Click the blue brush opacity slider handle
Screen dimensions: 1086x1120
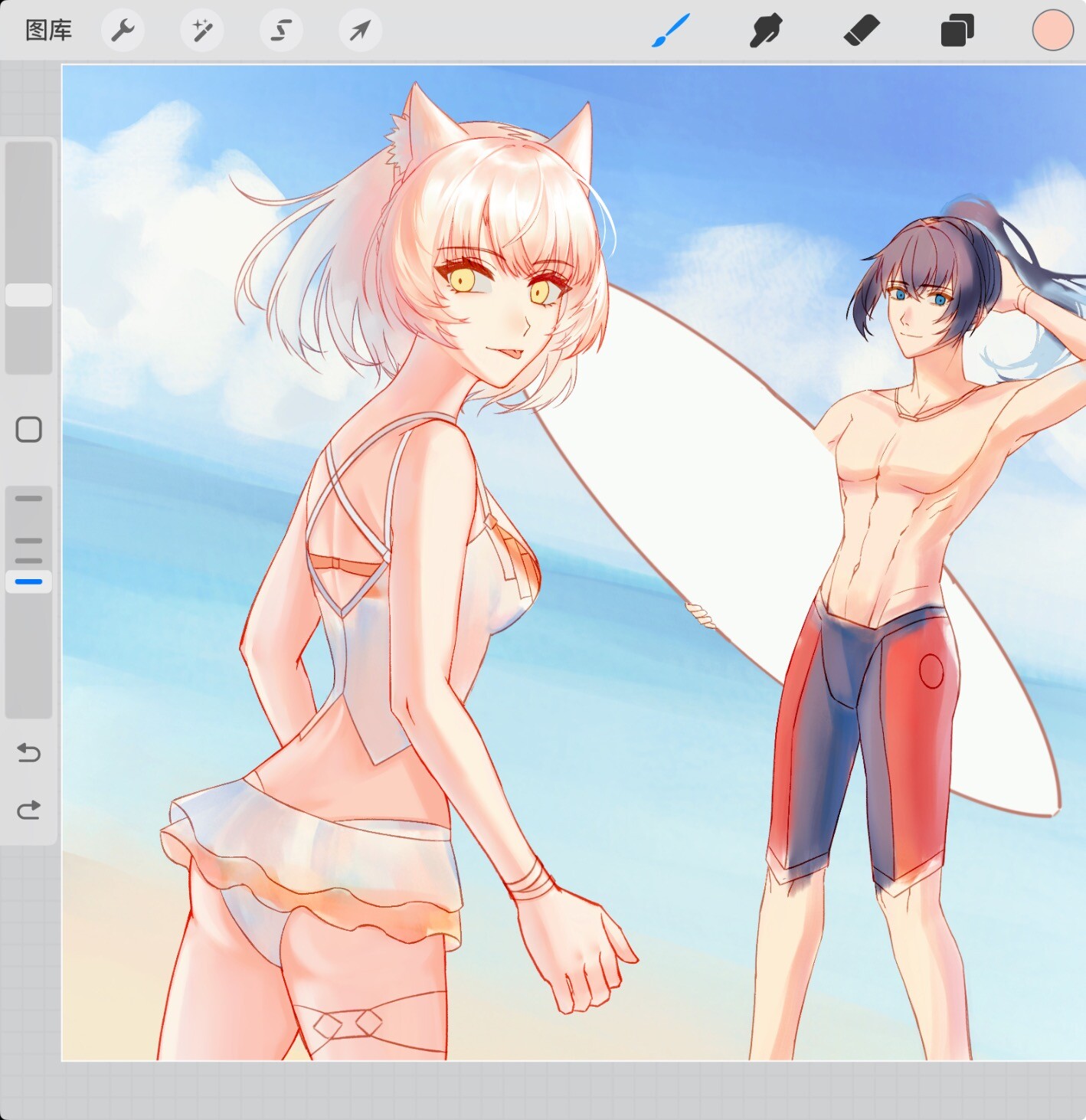pyautogui.click(x=29, y=581)
